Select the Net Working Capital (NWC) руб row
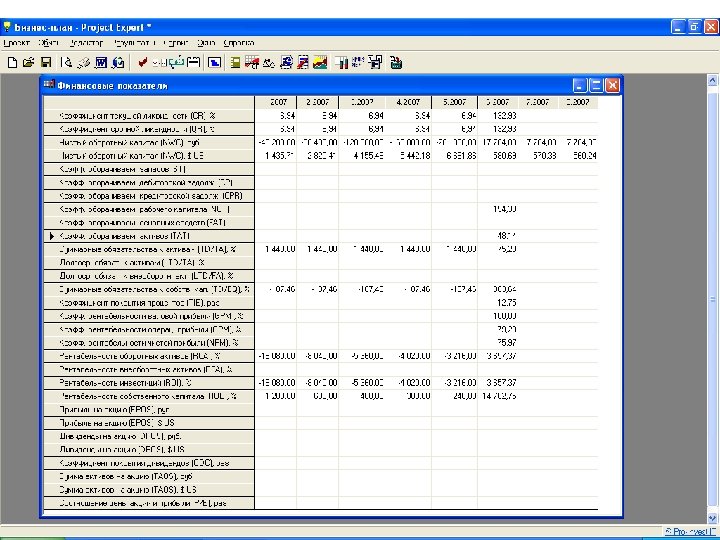Screen dimensions: 720x540 click(x=150, y=143)
